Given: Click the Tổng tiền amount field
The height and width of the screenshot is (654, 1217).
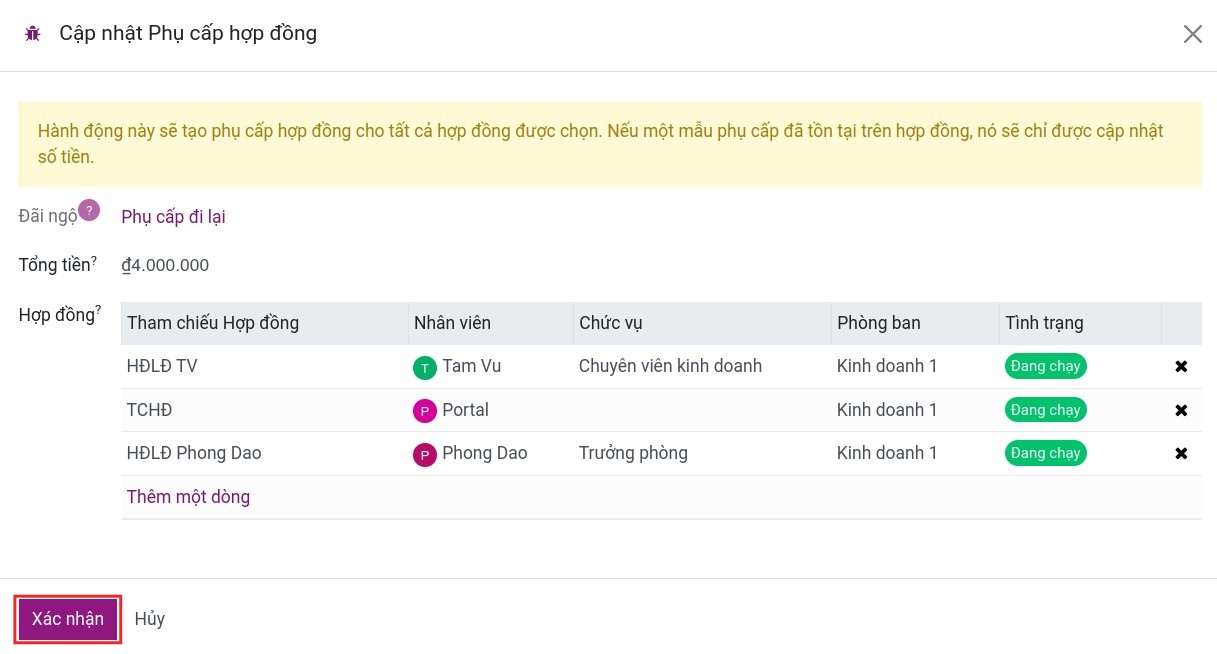Looking at the screenshot, I should click(165, 266).
